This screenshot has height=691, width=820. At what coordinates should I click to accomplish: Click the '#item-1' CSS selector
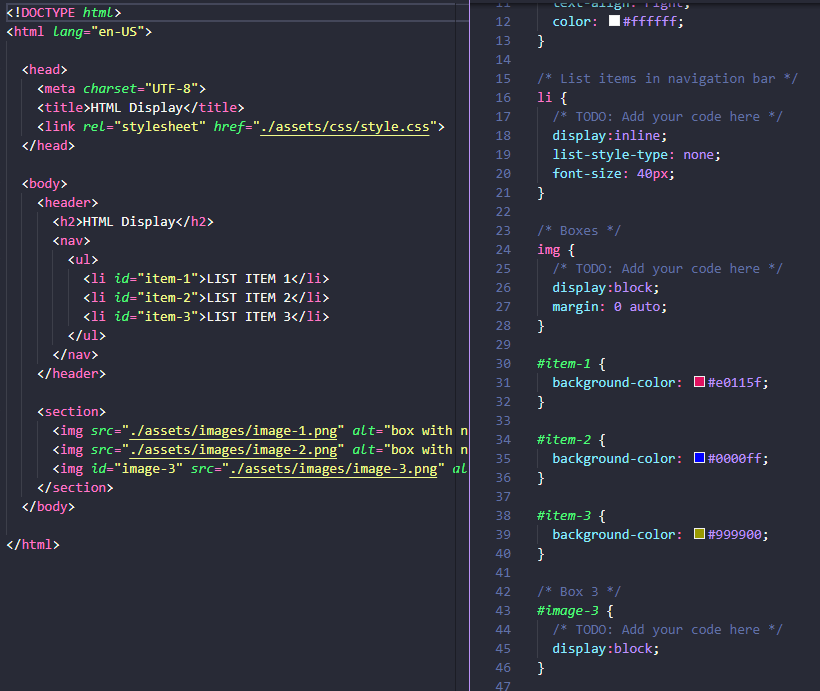[x=564, y=364]
